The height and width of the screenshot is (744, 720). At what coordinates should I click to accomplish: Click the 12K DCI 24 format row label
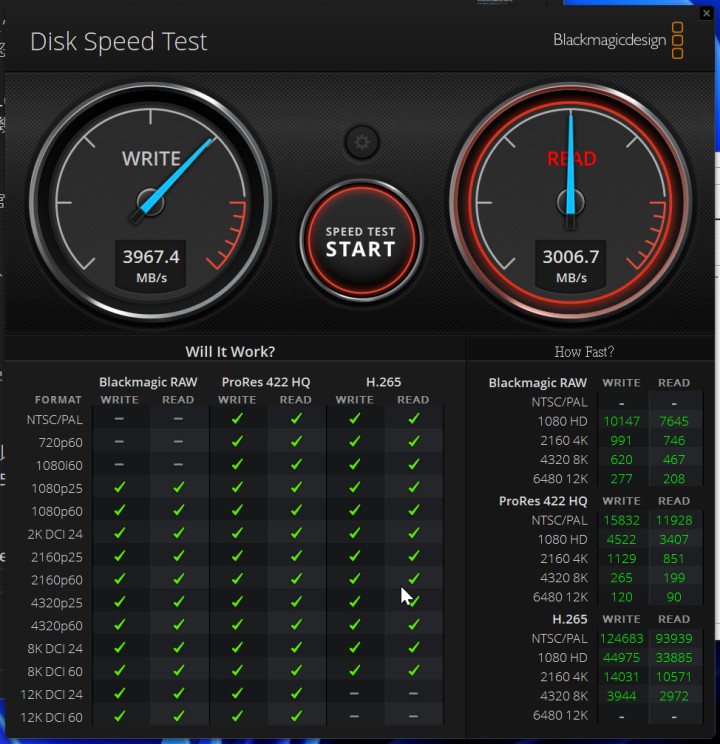coord(52,695)
